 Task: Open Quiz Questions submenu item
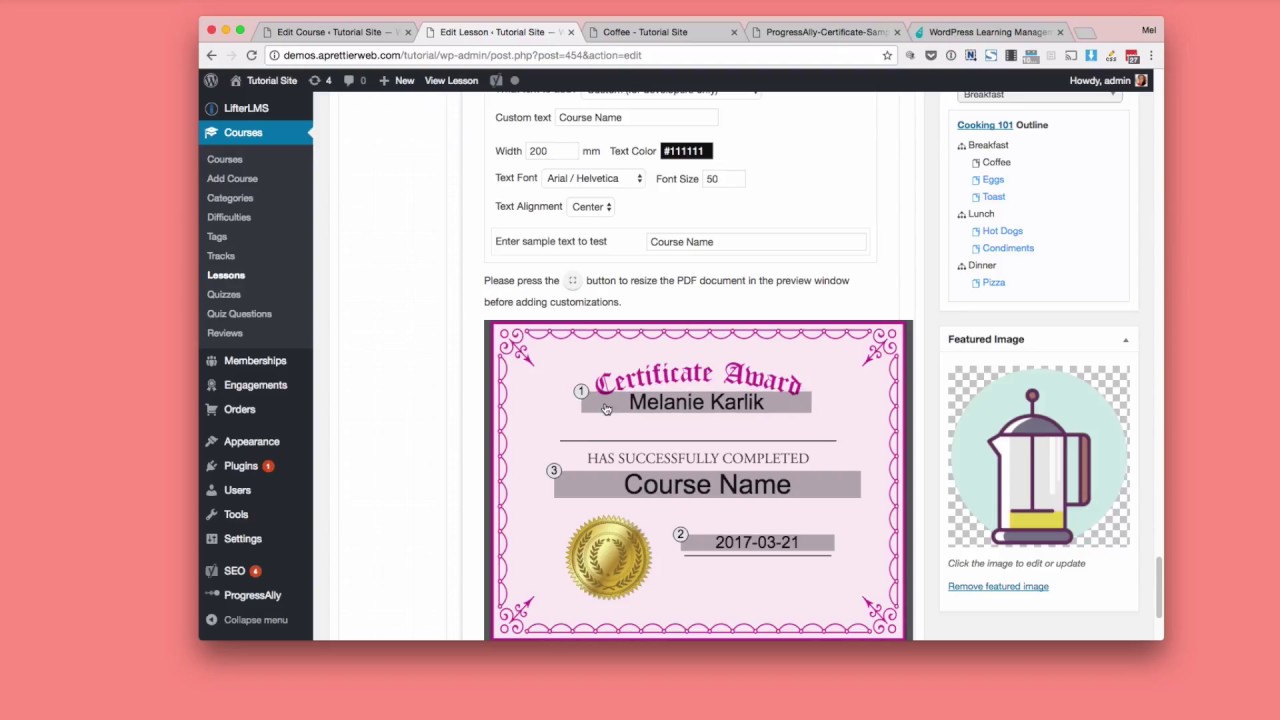239,314
